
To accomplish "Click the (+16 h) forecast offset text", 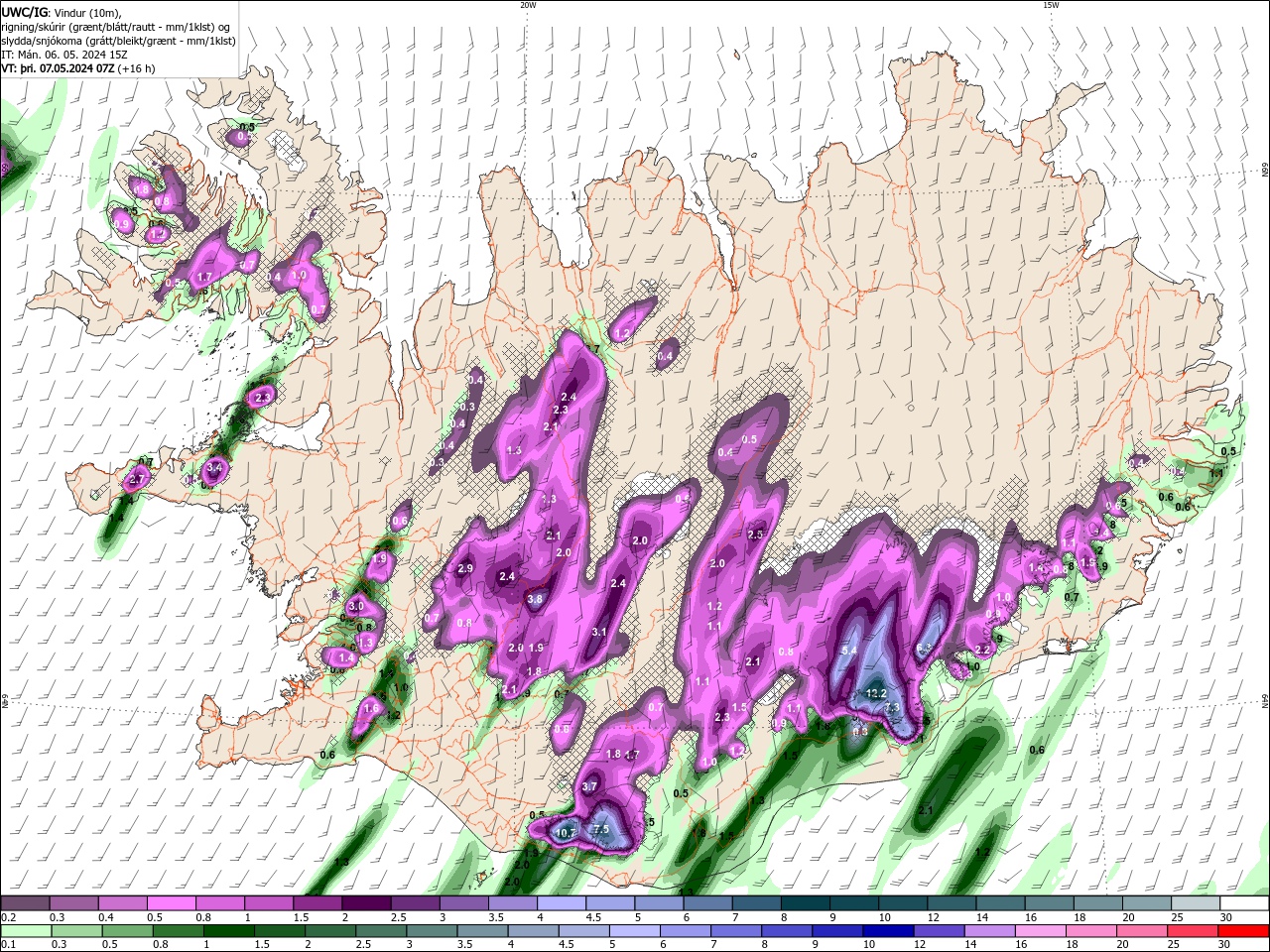I will [x=136, y=68].
